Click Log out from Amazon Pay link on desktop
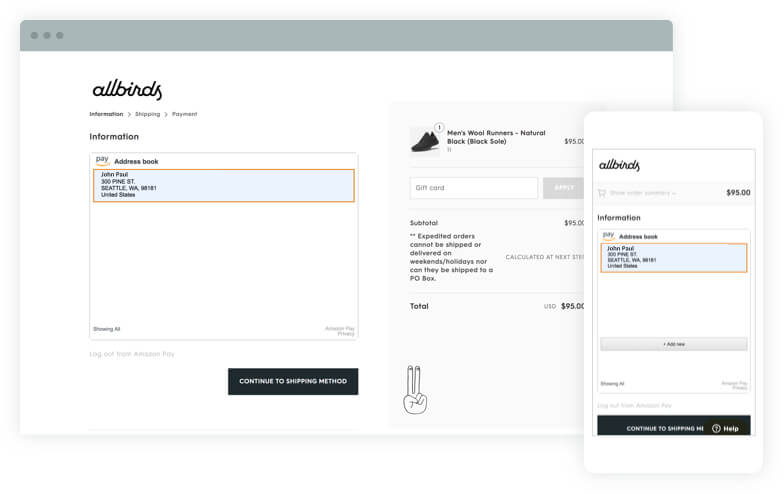The height and width of the screenshot is (494, 784). tap(132, 354)
